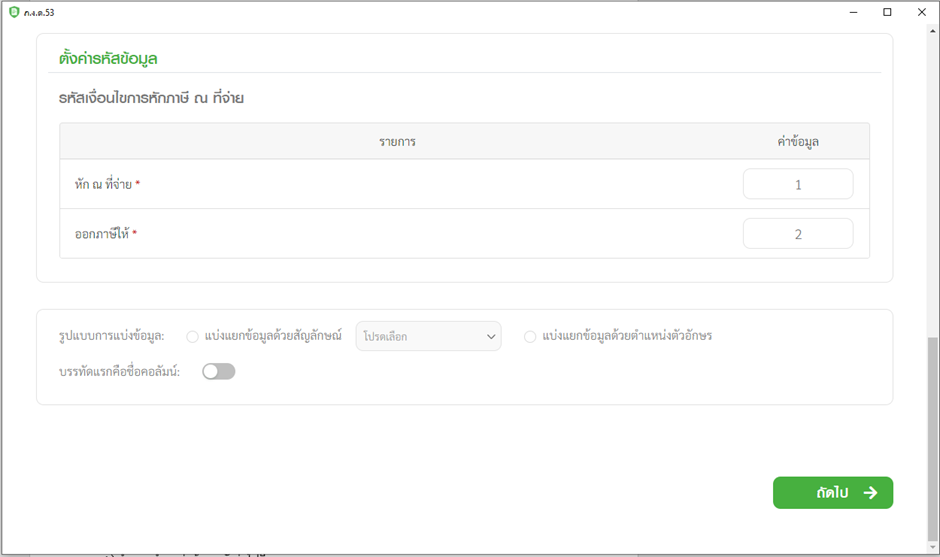Screen dimensions: 940x557
Task: Select แบ่งแยกข้อมูลด้วยตำแหน่งตัวอักษร radio button
Action: (x=530, y=337)
